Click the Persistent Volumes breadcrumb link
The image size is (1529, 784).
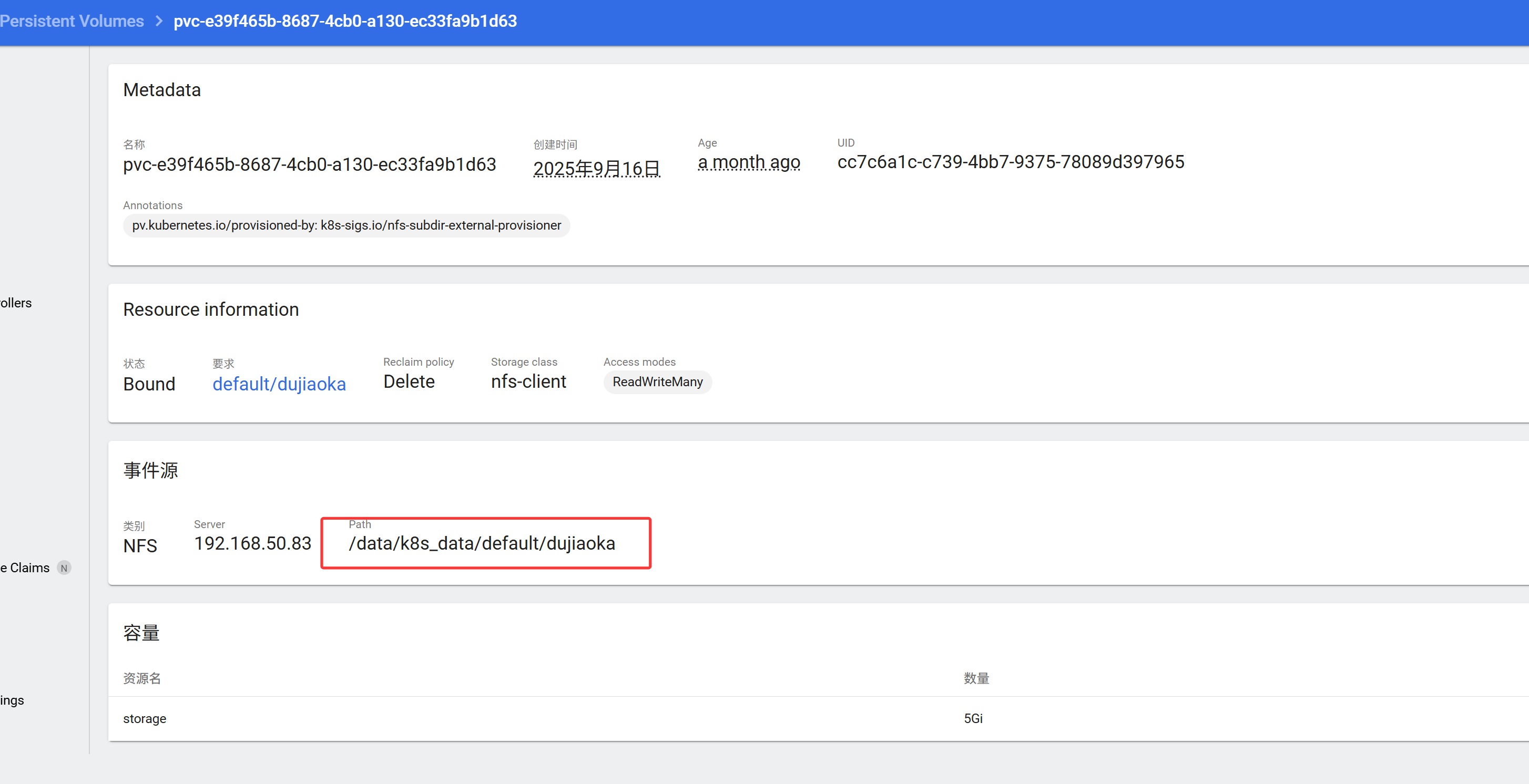[x=72, y=22]
